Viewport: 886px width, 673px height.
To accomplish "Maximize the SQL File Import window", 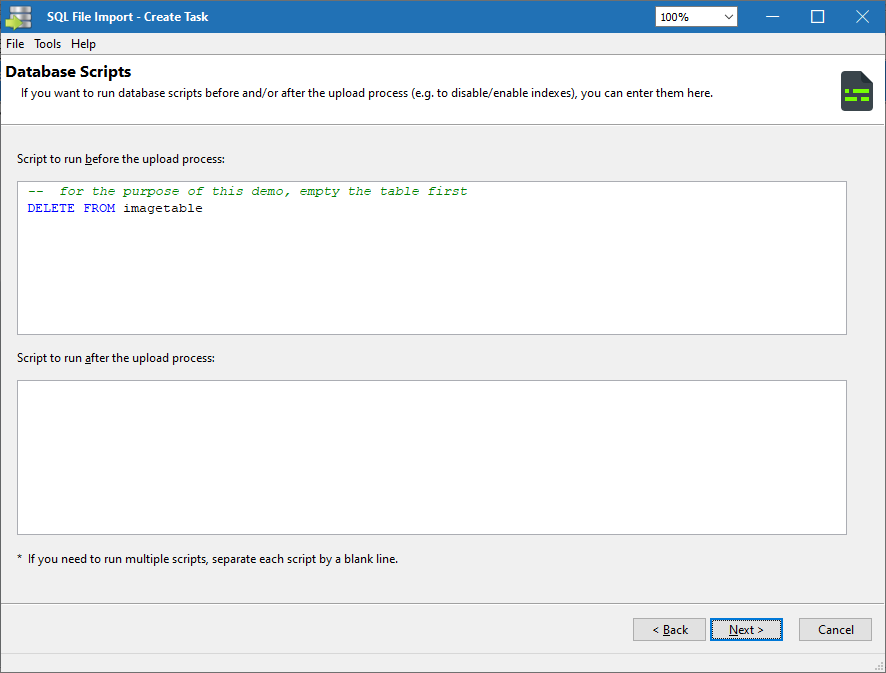I will [817, 16].
